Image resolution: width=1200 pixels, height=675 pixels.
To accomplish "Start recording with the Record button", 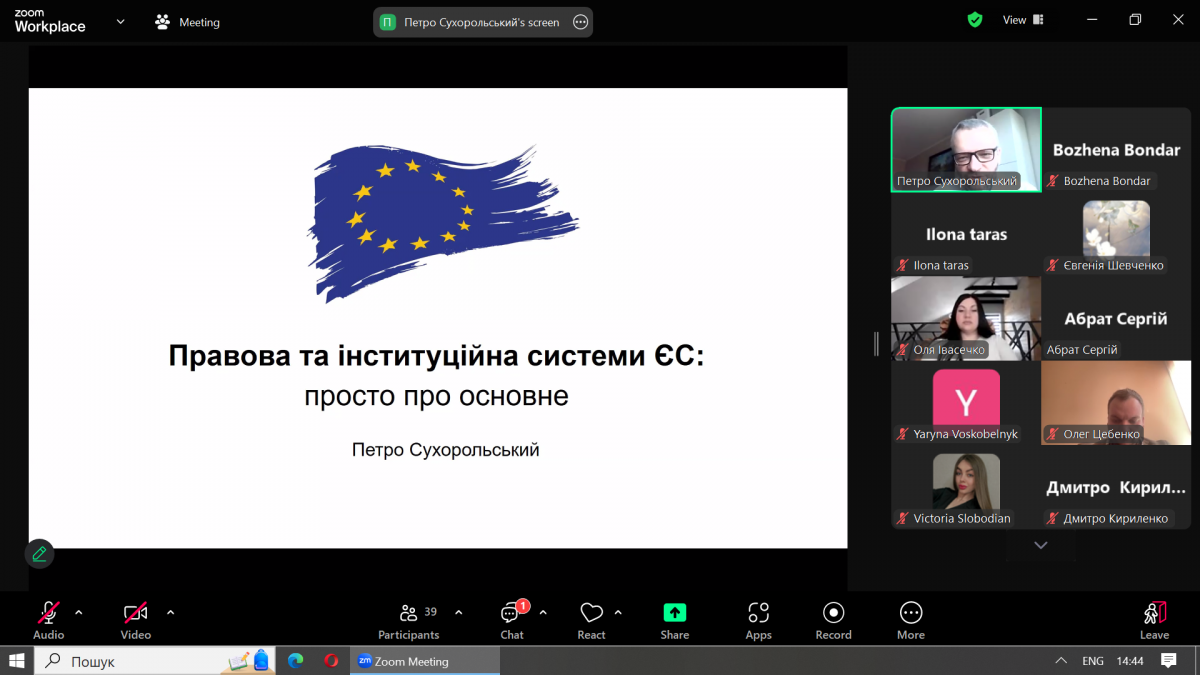I will pyautogui.click(x=833, y=619).
